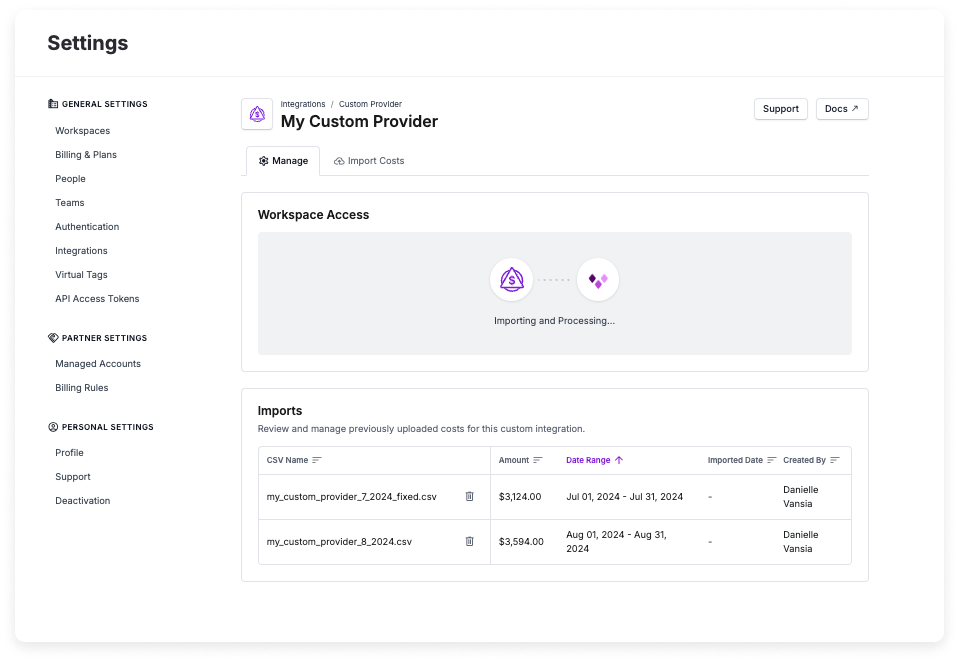This screenshot has height=662, width=959.
Task: Click the sort icon next to Imported Date
Action: pyautogui.click(x=771, y=460)
